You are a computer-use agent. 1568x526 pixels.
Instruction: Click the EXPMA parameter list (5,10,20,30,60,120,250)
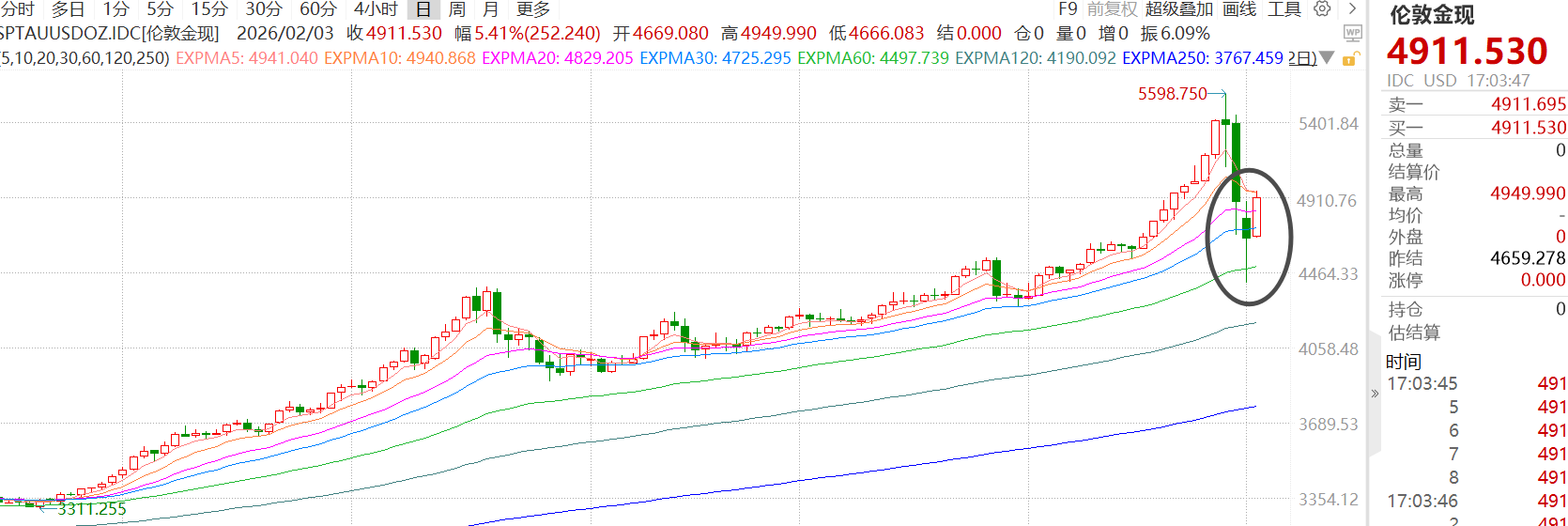click(85, 58)
